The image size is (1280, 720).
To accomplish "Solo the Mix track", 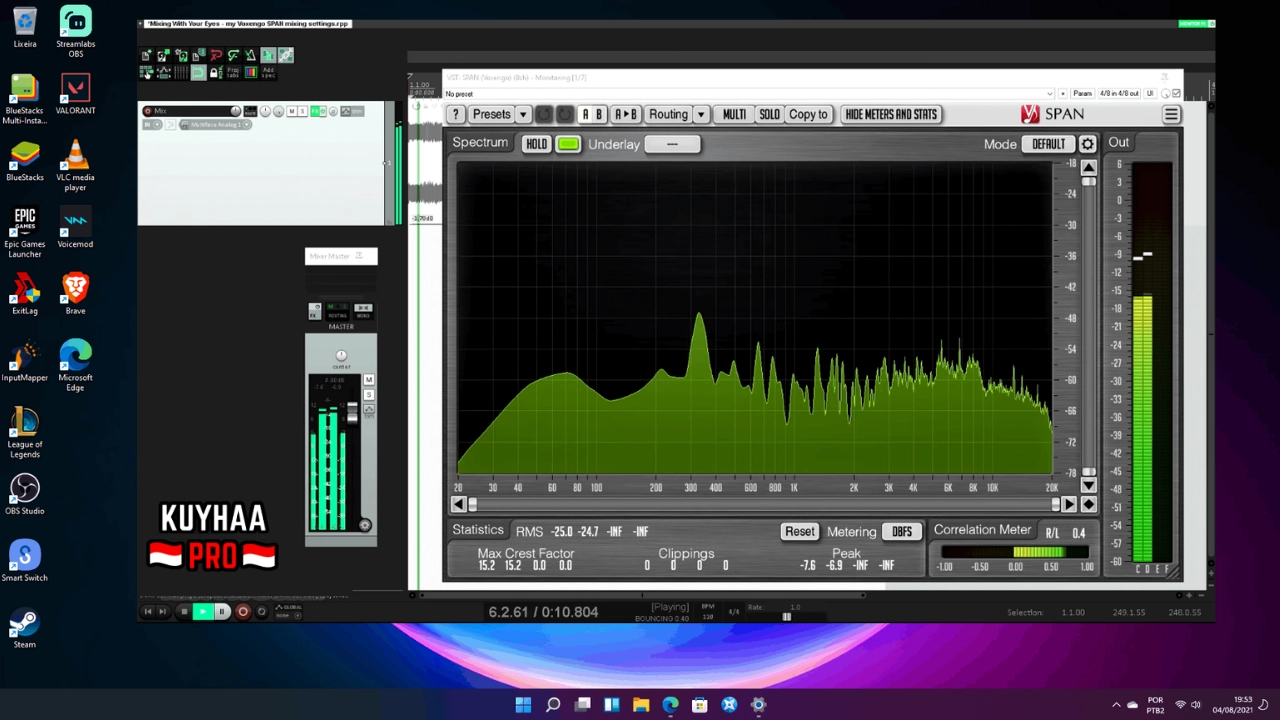I will [303, 111].
